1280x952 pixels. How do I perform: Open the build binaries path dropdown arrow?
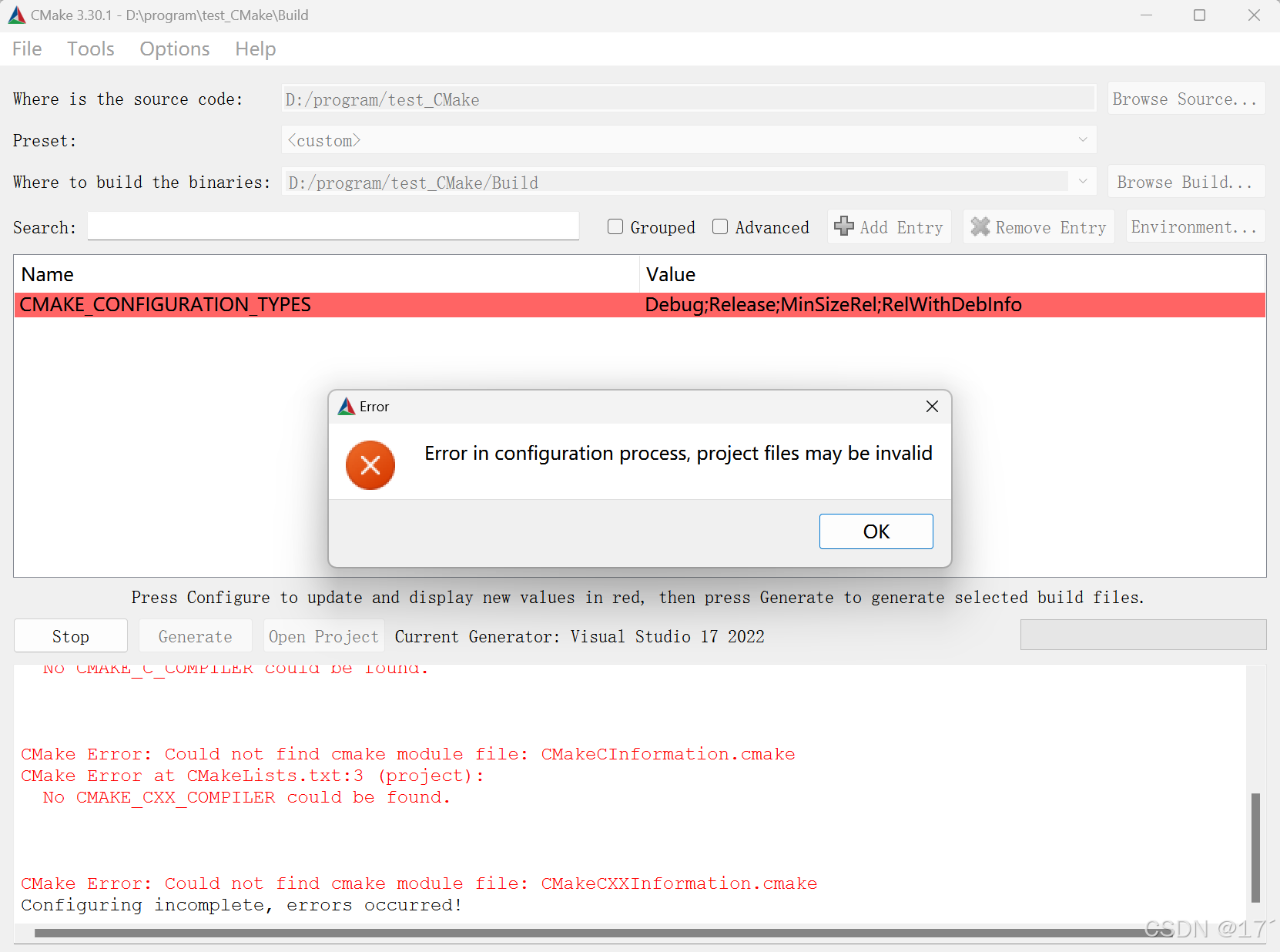(1083, 182)
